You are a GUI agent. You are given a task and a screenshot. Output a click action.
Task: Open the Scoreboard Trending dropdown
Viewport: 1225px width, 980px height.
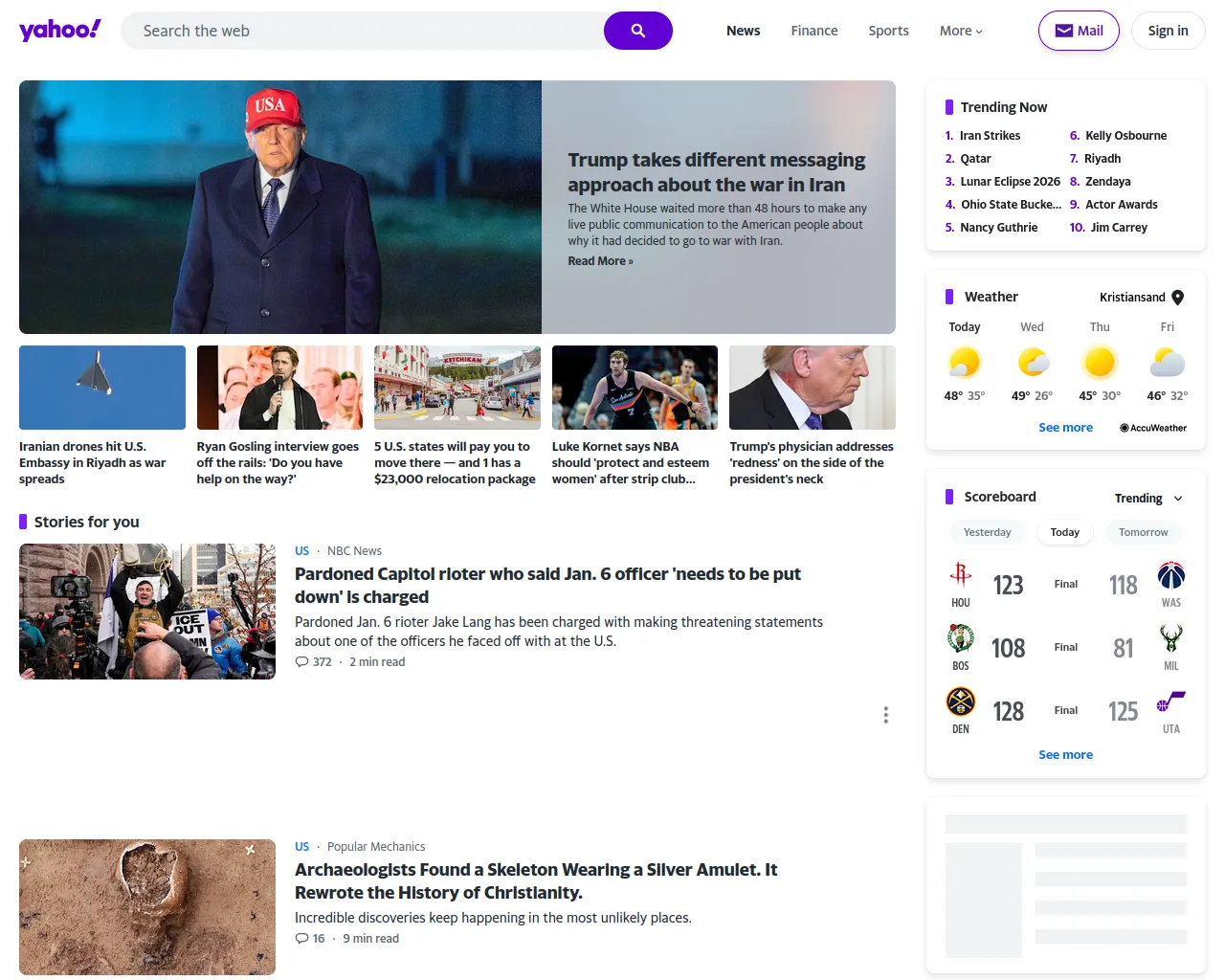coord(1149,499)
